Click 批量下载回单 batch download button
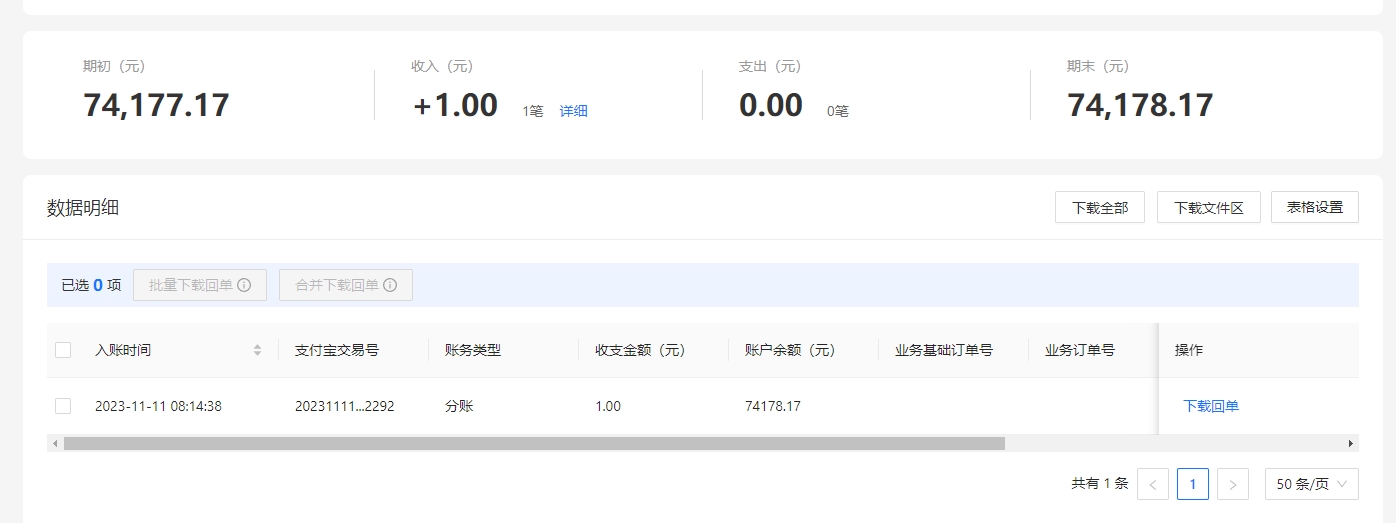The image size is (1396, 523). (x=200, y=285)
